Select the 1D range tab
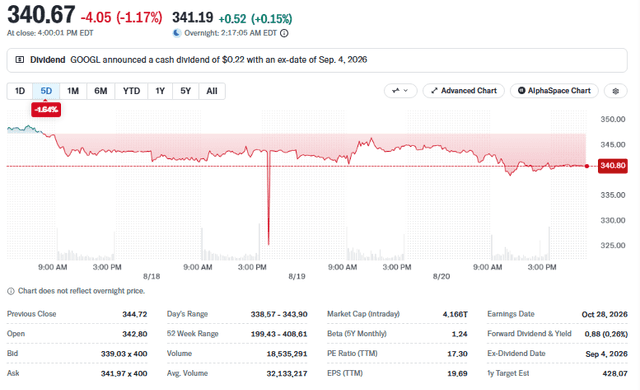The width and height of the screenshot is (640, 390). [x=20, y=91]
